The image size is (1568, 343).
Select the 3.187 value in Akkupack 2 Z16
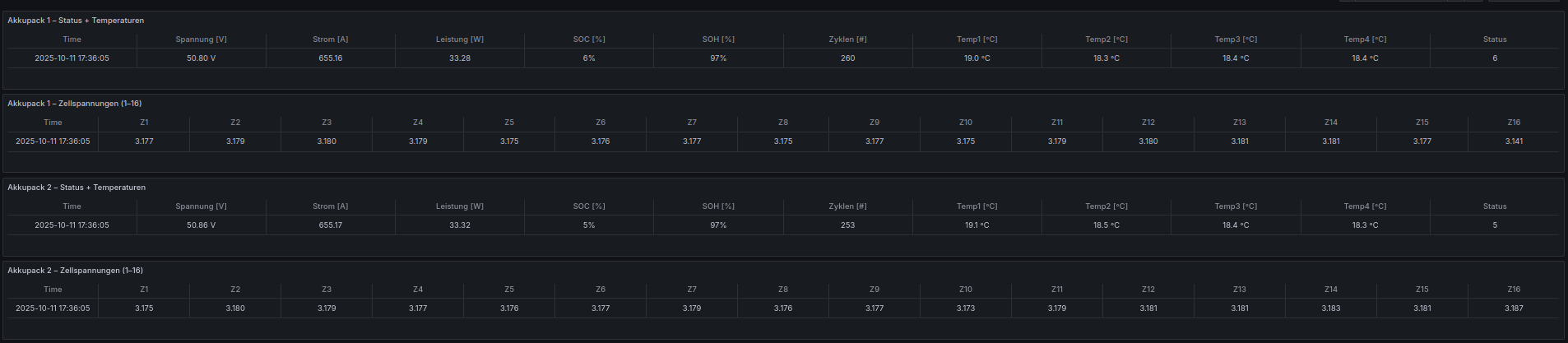1514,308
